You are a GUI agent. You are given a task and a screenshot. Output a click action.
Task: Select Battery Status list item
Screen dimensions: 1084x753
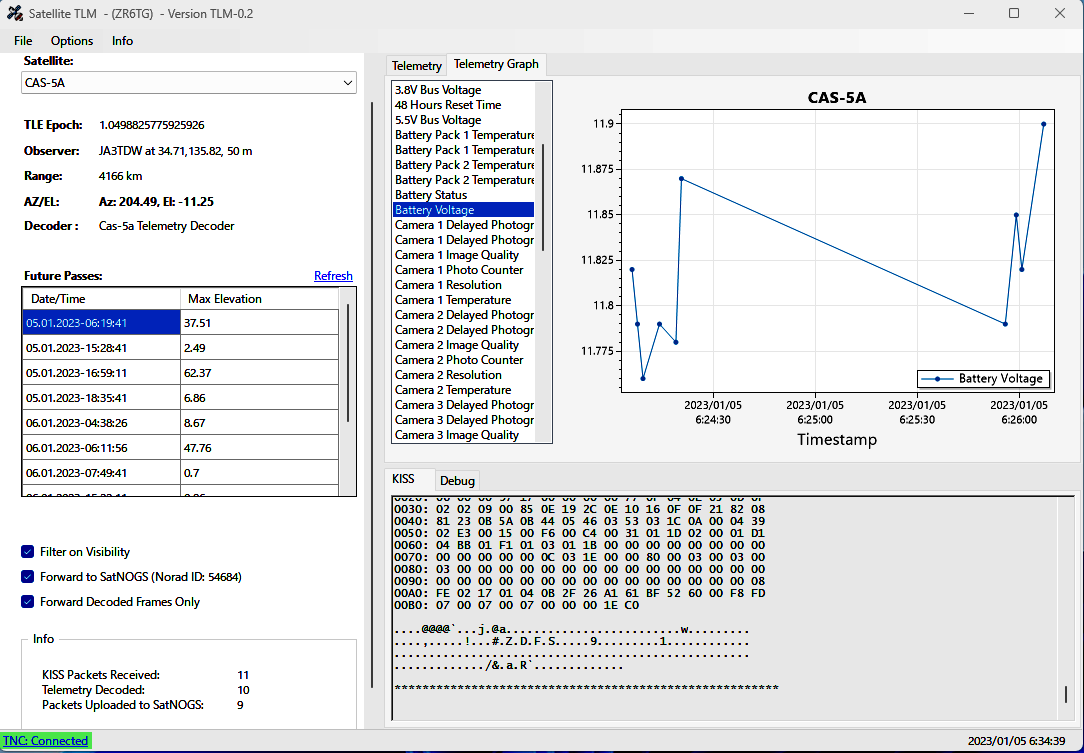464,195
